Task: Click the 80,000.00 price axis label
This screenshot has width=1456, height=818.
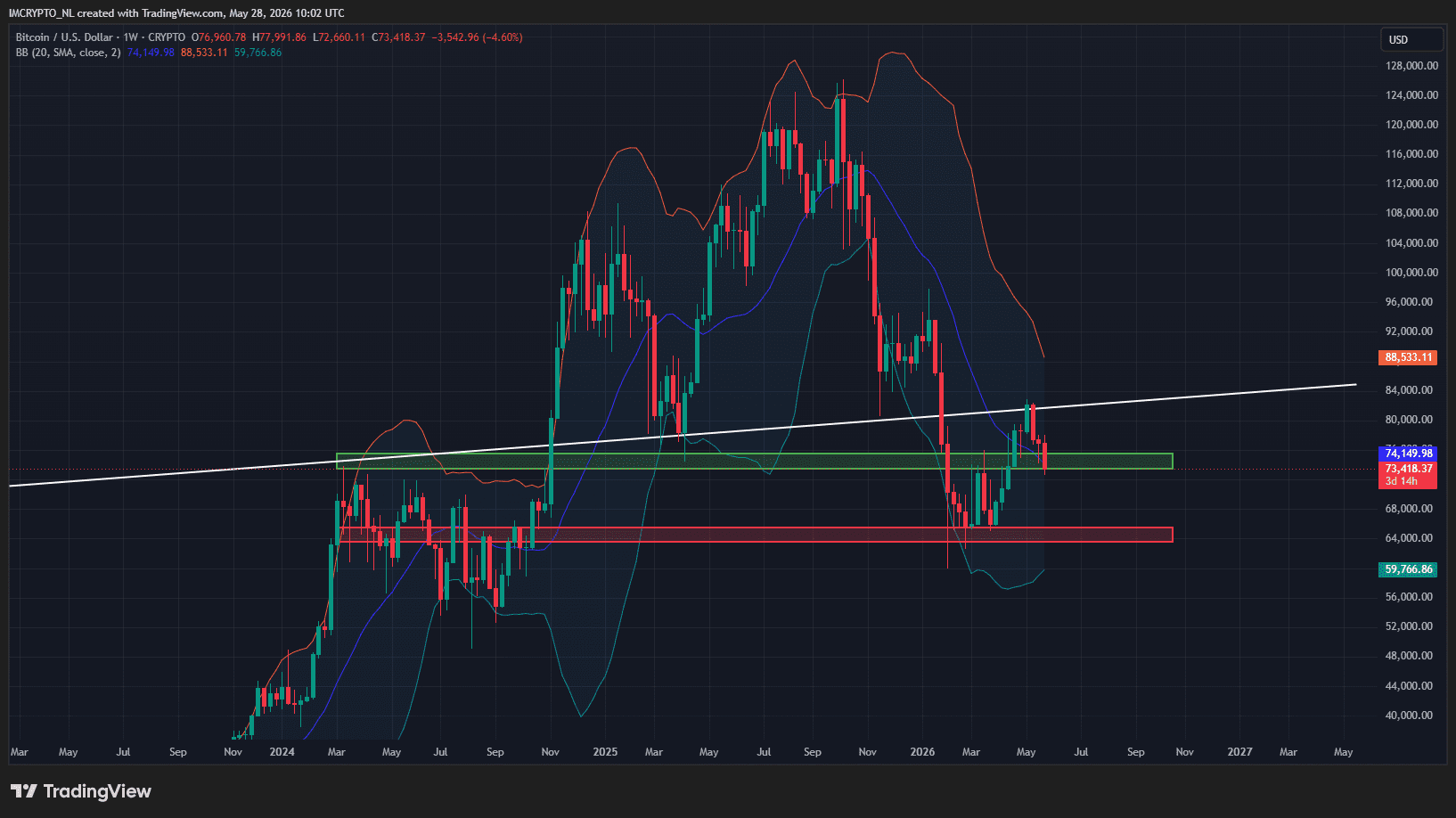Action: click(1409, 420)
